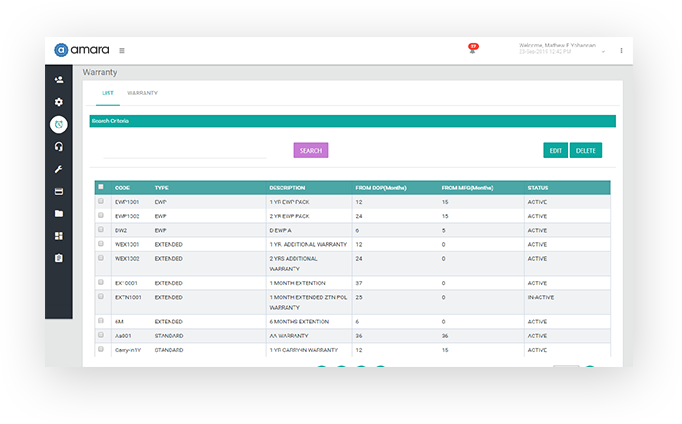682x424 pixels.
Task: Toggle the select-all checkbox in table header
Action: (101, 187)
